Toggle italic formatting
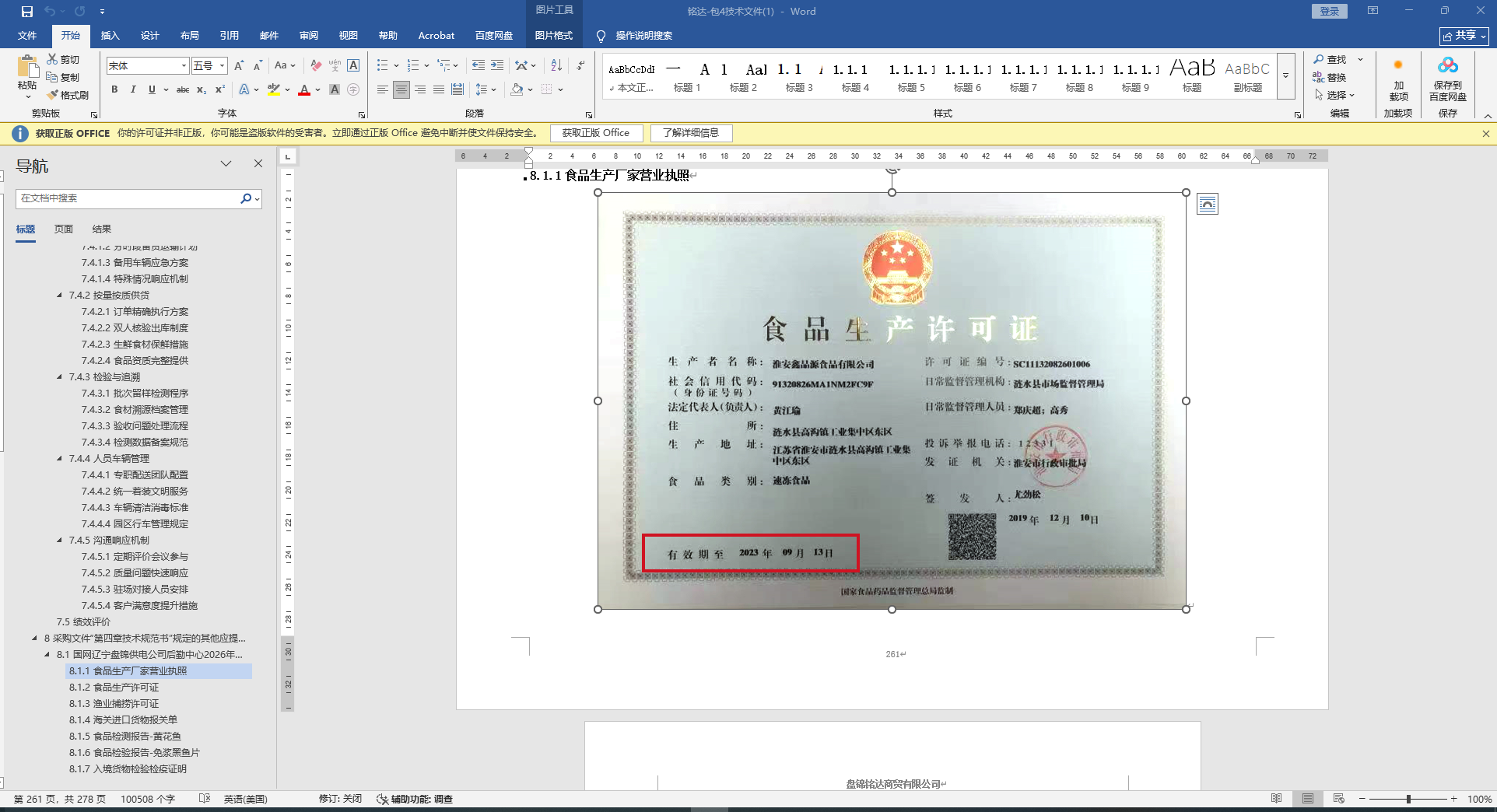Viewport: 1497px width, 812px height. pos(133,89)
